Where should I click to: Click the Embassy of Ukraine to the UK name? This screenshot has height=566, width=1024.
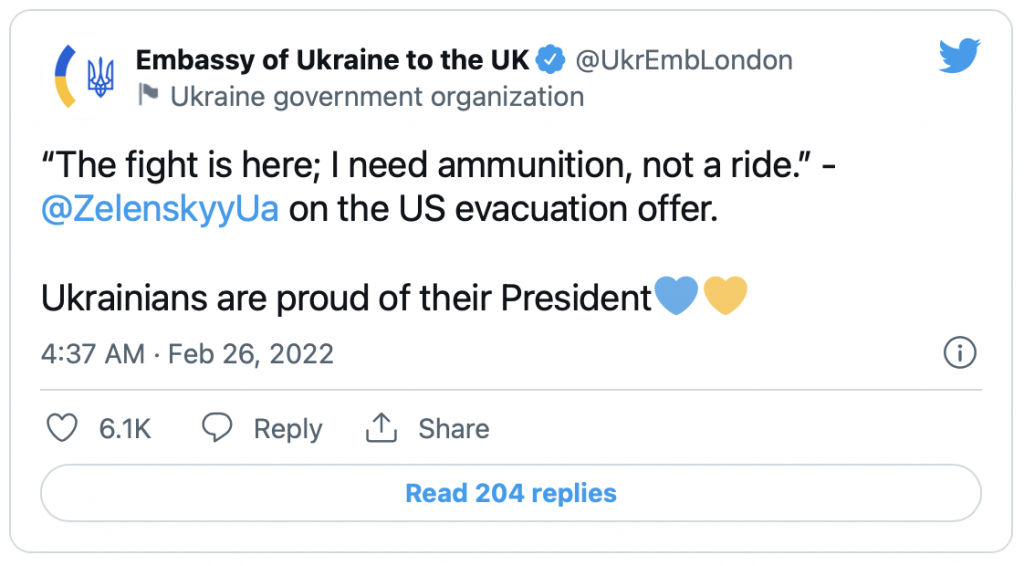335,60
